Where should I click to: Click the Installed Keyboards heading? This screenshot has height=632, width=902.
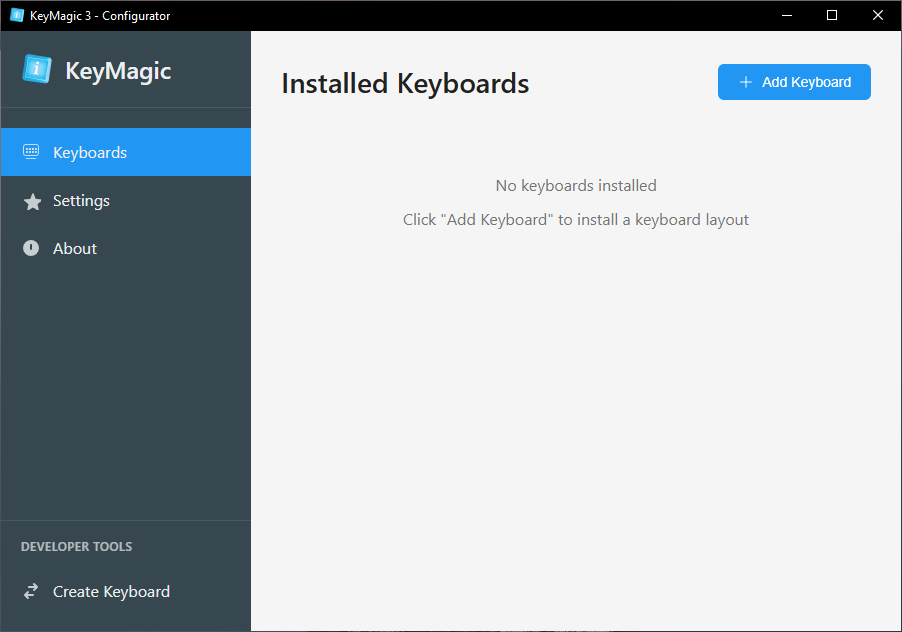point(405,84)
